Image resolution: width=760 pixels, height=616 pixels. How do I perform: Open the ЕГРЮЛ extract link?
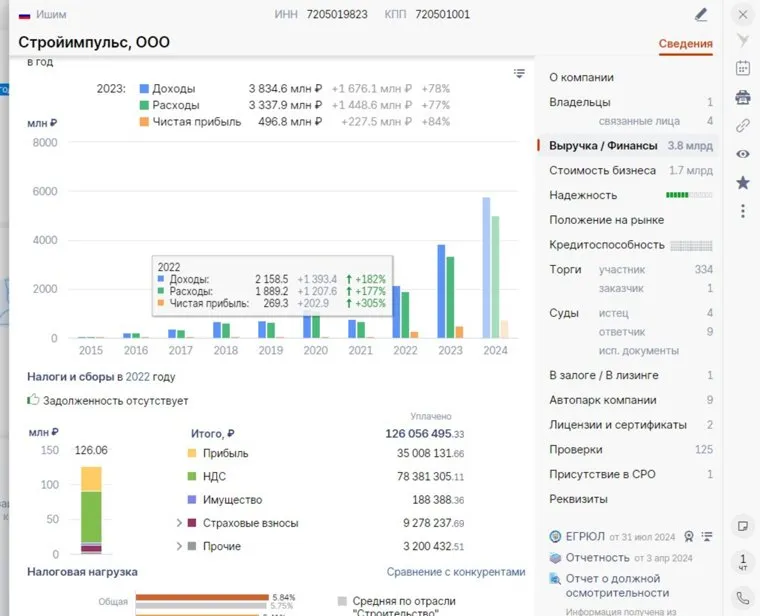click(x=585, y=536)
